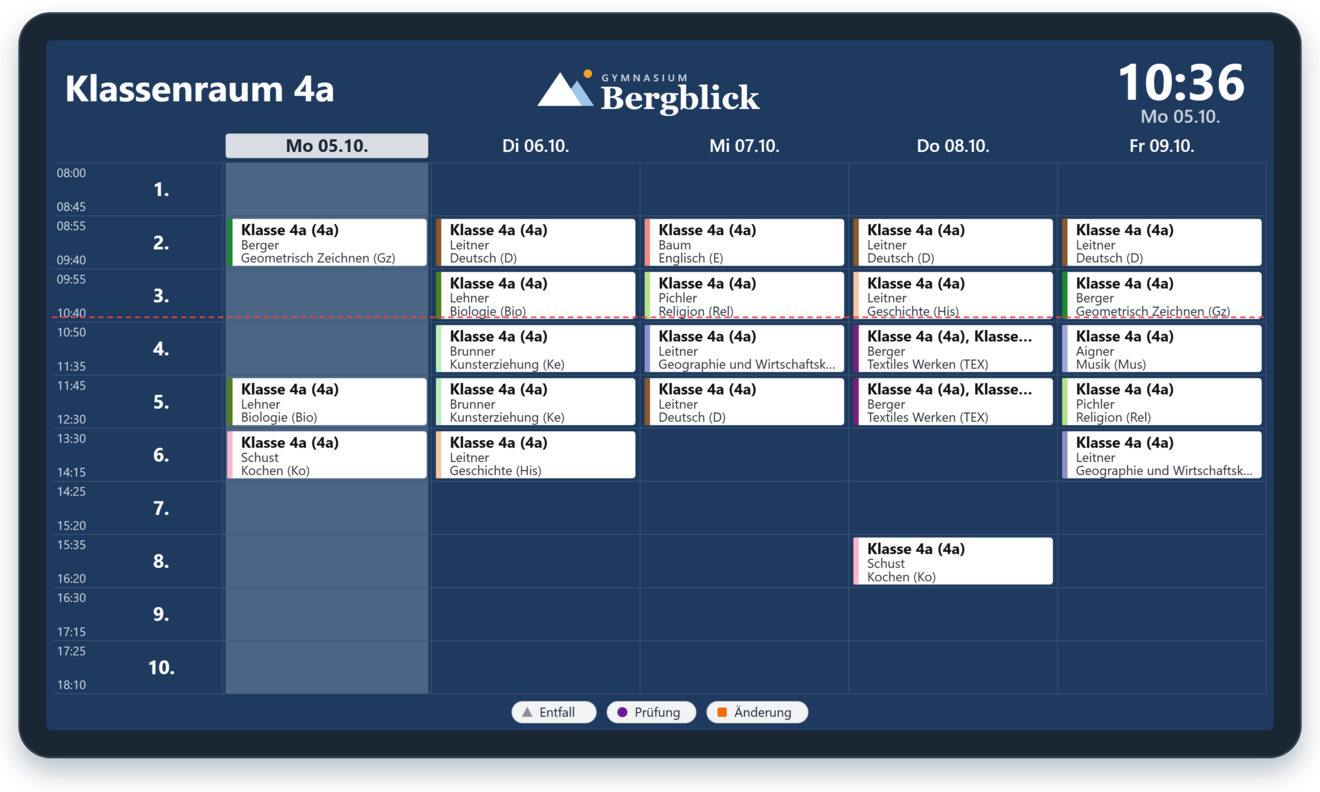Screen dimensions: 1320x792
Task: Click the 08:00 start time label
Action: [x=71, y=173]
